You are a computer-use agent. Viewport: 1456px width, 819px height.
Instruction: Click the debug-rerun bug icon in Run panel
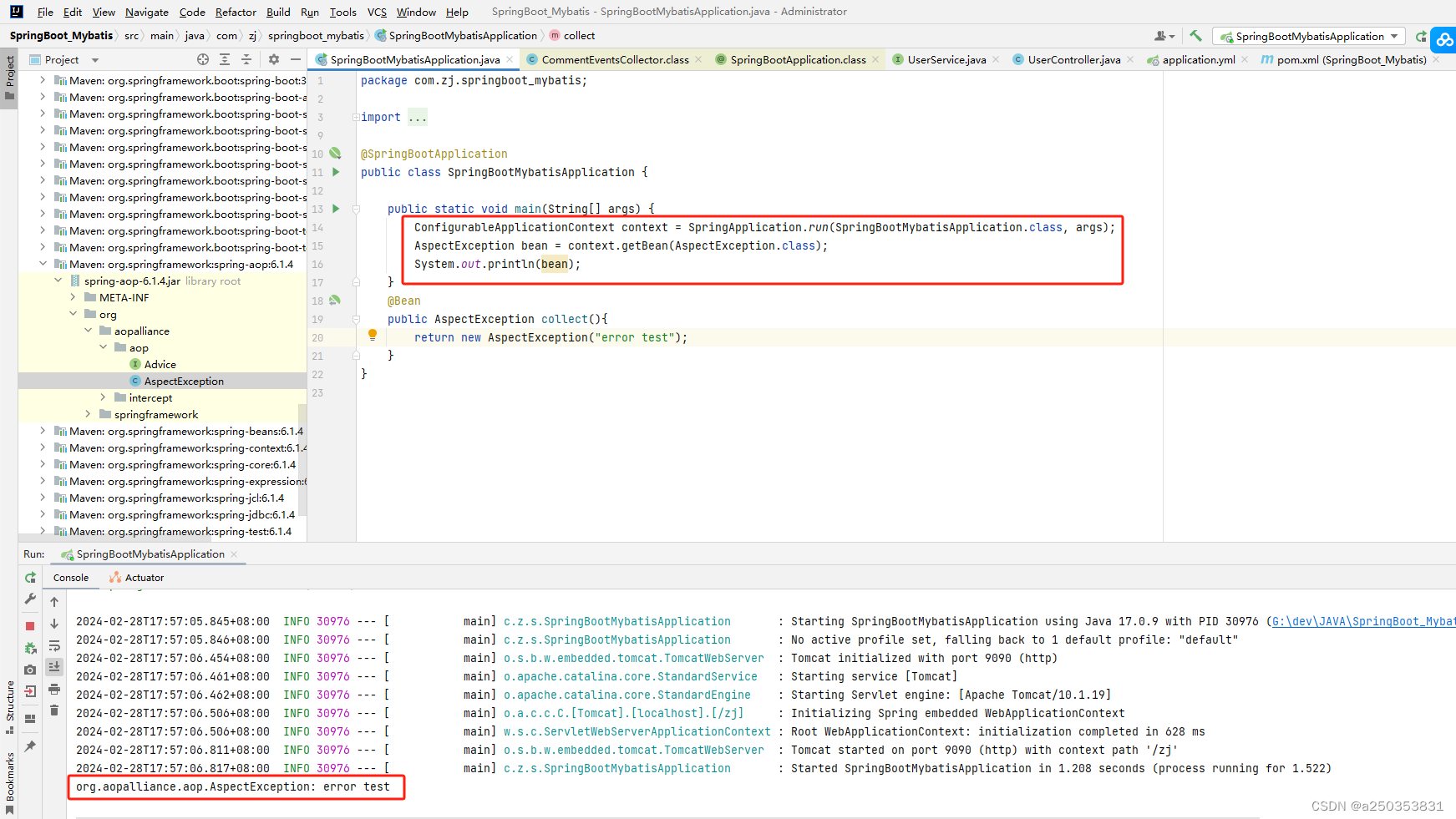[x=30, y=648]
